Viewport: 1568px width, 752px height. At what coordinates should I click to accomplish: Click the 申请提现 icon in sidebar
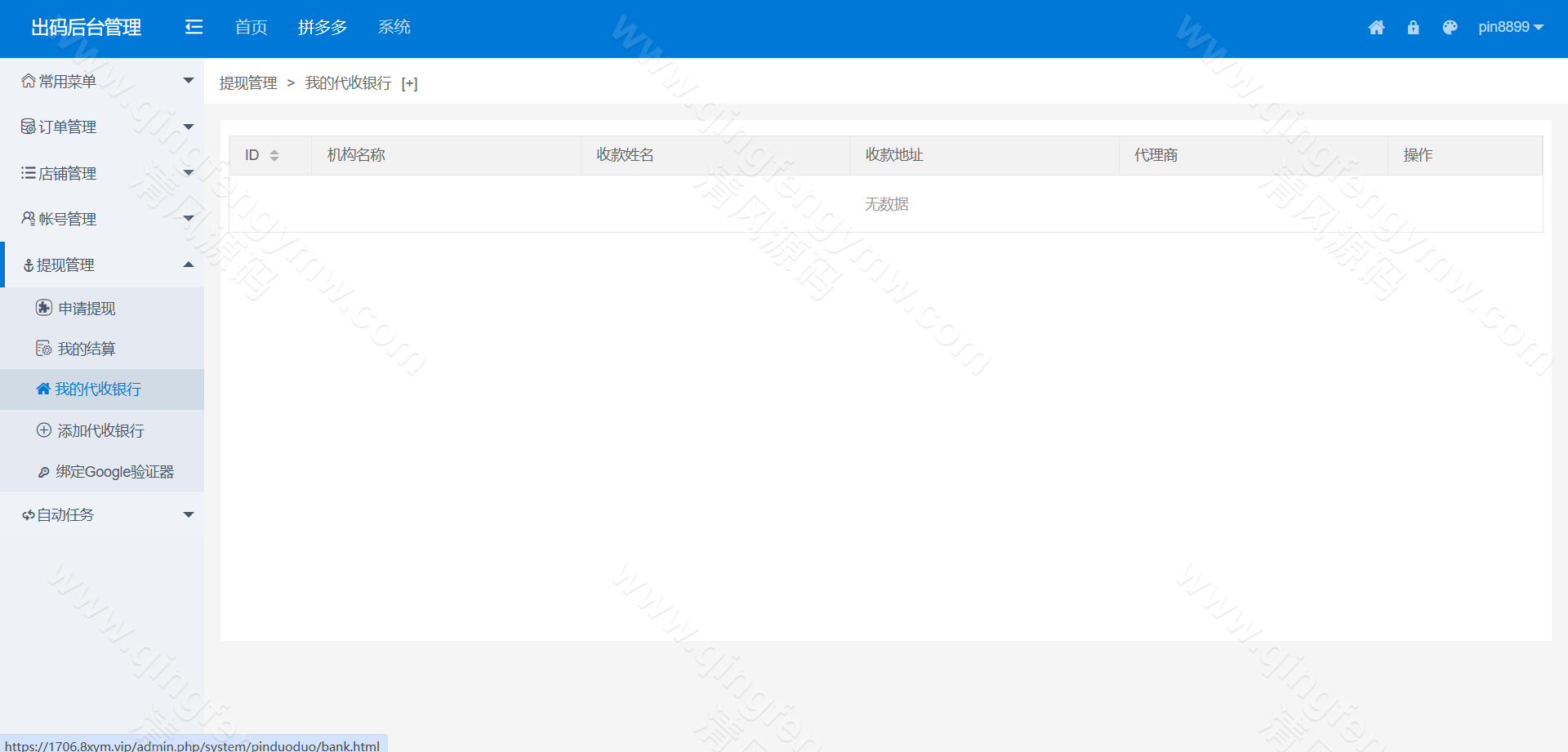(44, 308)
